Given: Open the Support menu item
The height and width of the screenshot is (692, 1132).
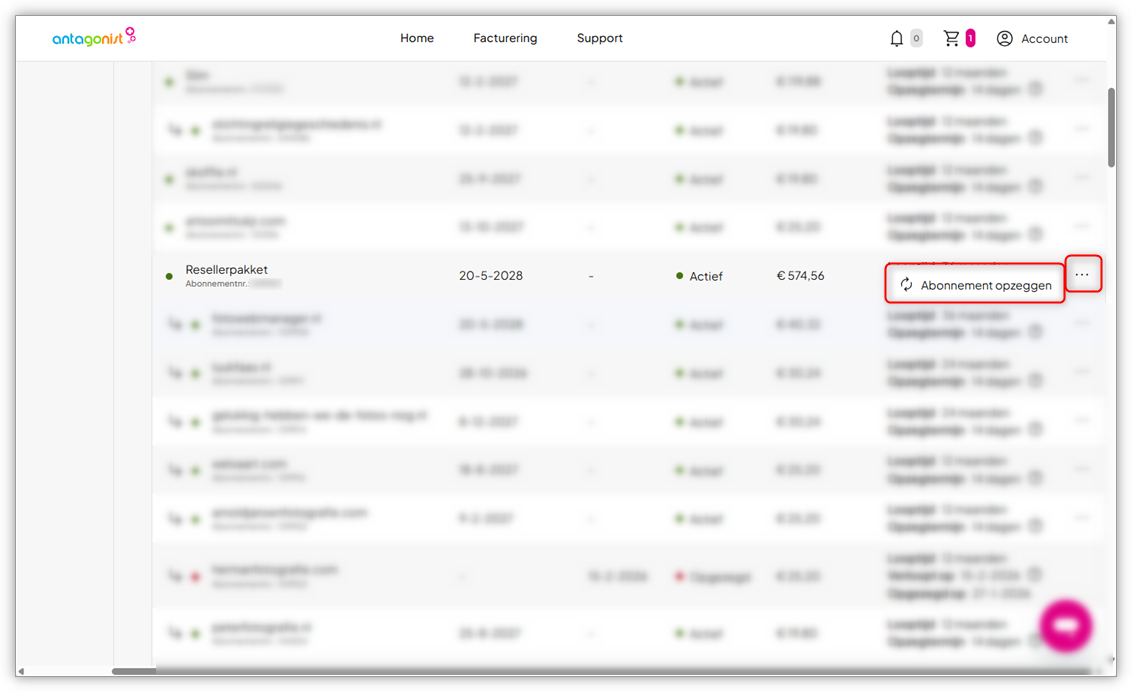Looking at the screenshot, I should click(599, 38).
